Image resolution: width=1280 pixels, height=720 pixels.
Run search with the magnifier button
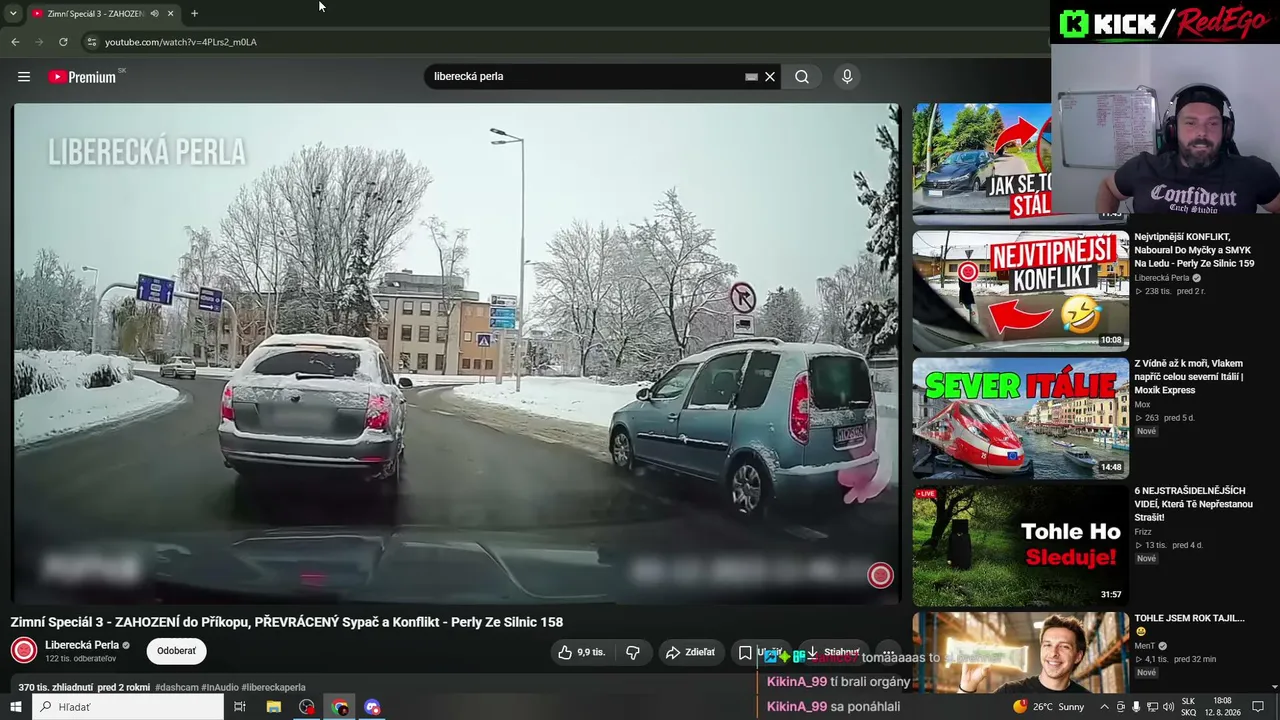[x=802, y=77]
